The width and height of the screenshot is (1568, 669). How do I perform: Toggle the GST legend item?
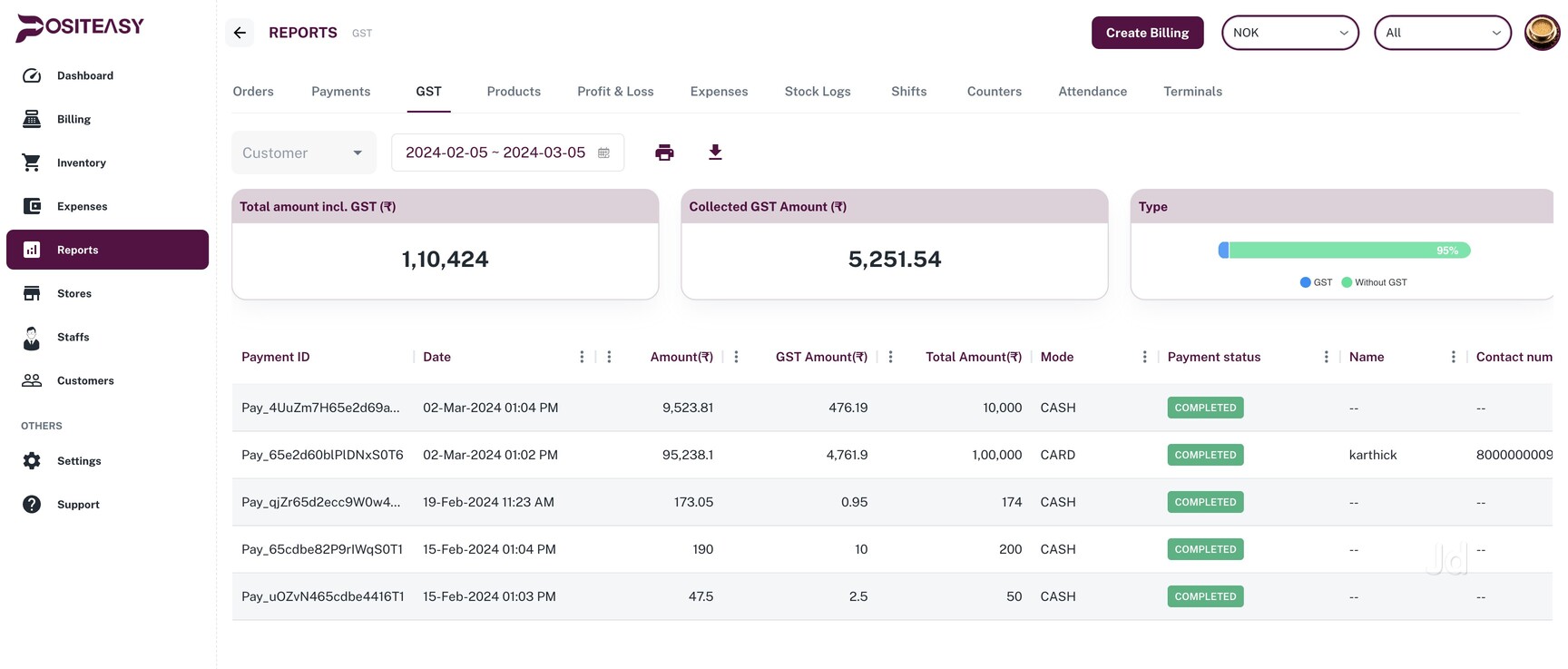(1316, 282)
